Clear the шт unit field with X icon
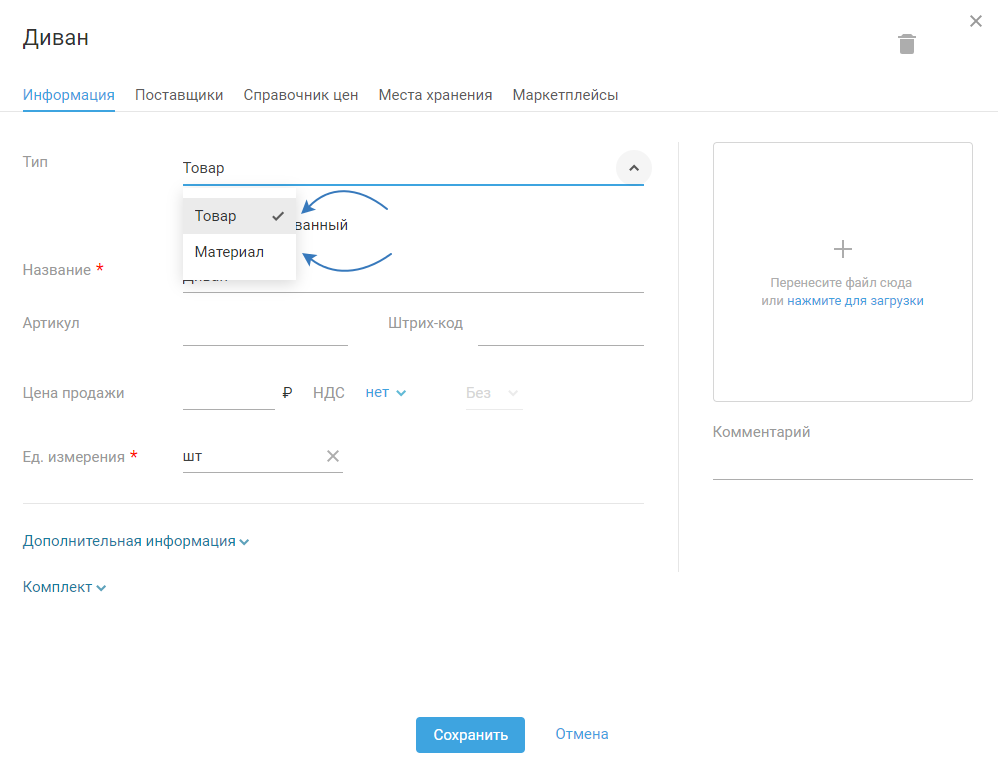 333,456
